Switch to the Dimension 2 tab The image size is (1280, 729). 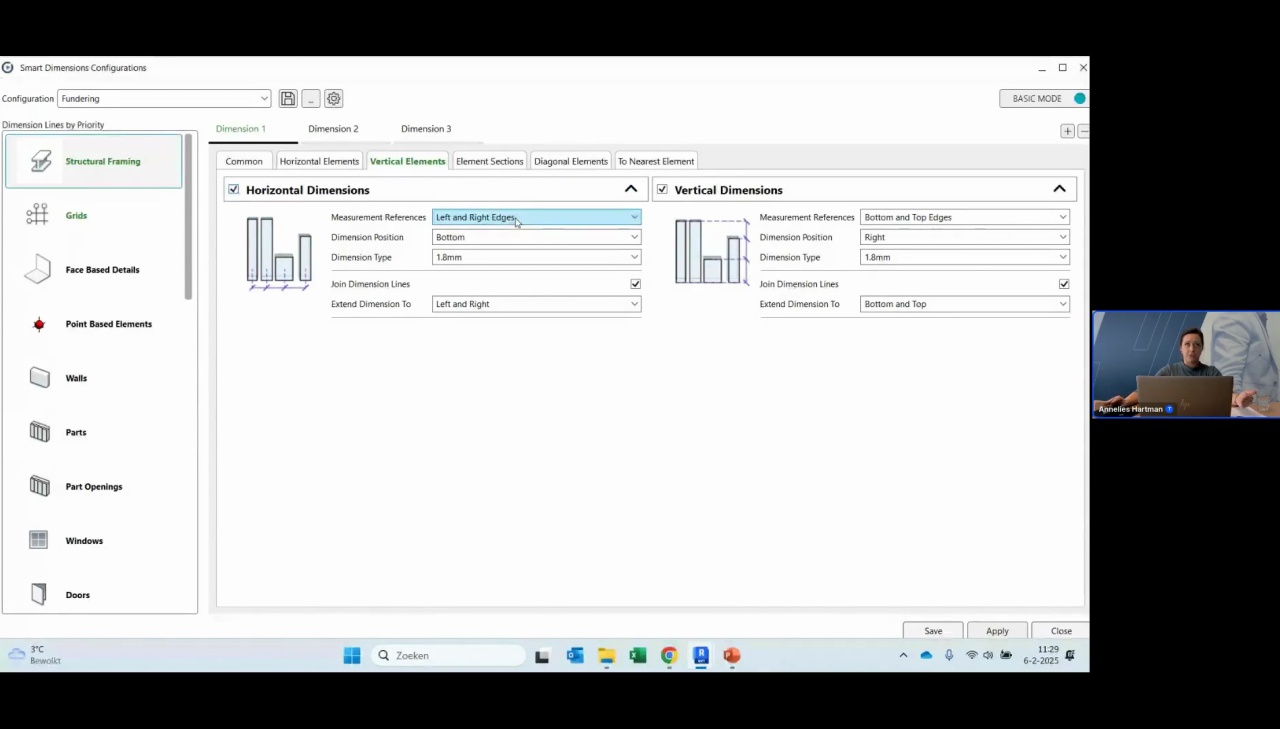click(x=333, y=129)
